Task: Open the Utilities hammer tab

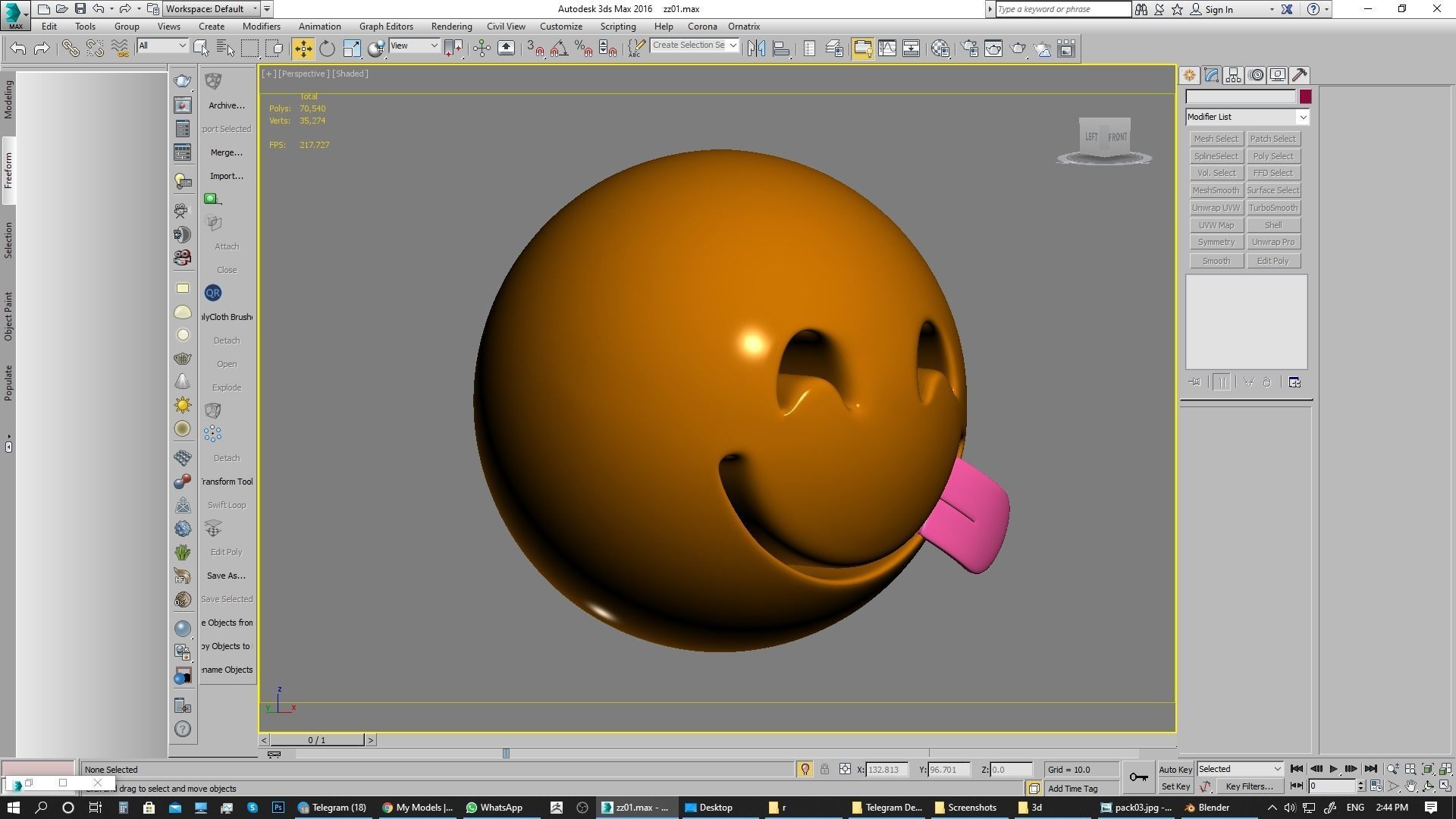Action: coord(1300,75)
